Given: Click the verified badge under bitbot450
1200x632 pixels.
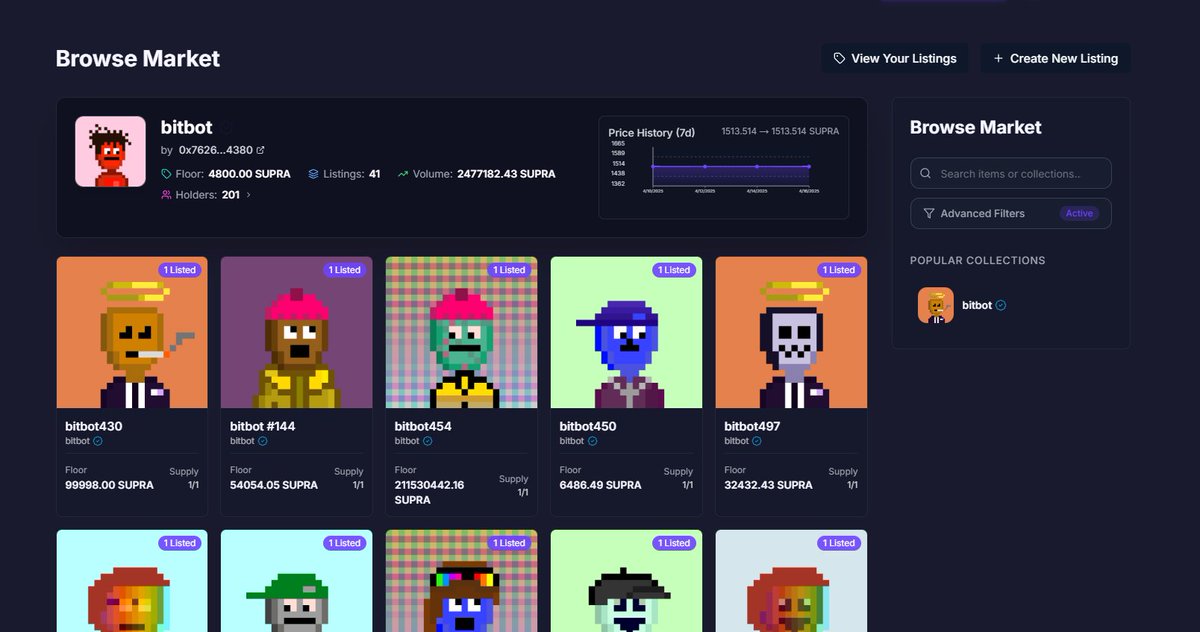Looking at the screenshot, I should [593, 441].
